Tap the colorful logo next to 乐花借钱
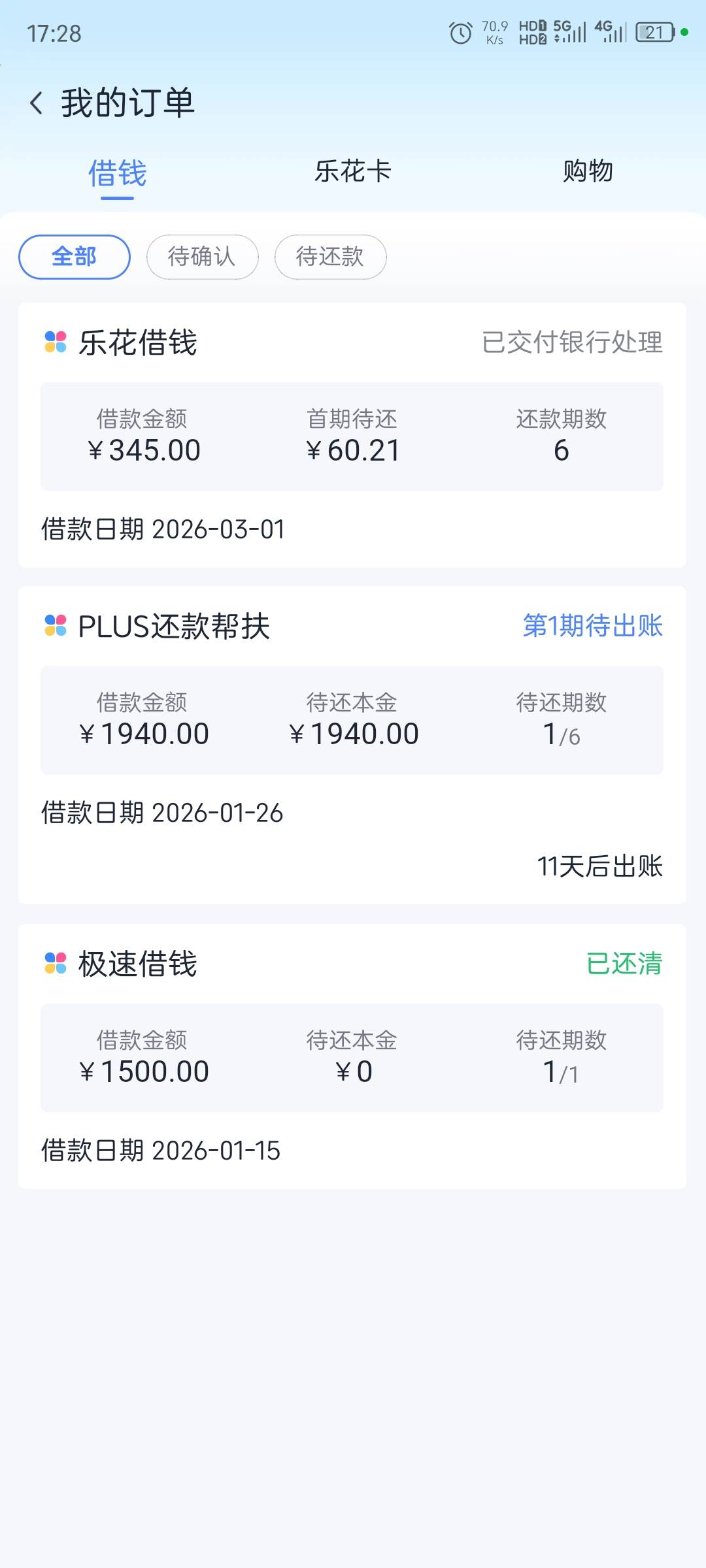Viewport: 706px width, 1568px height. [56, 342]
